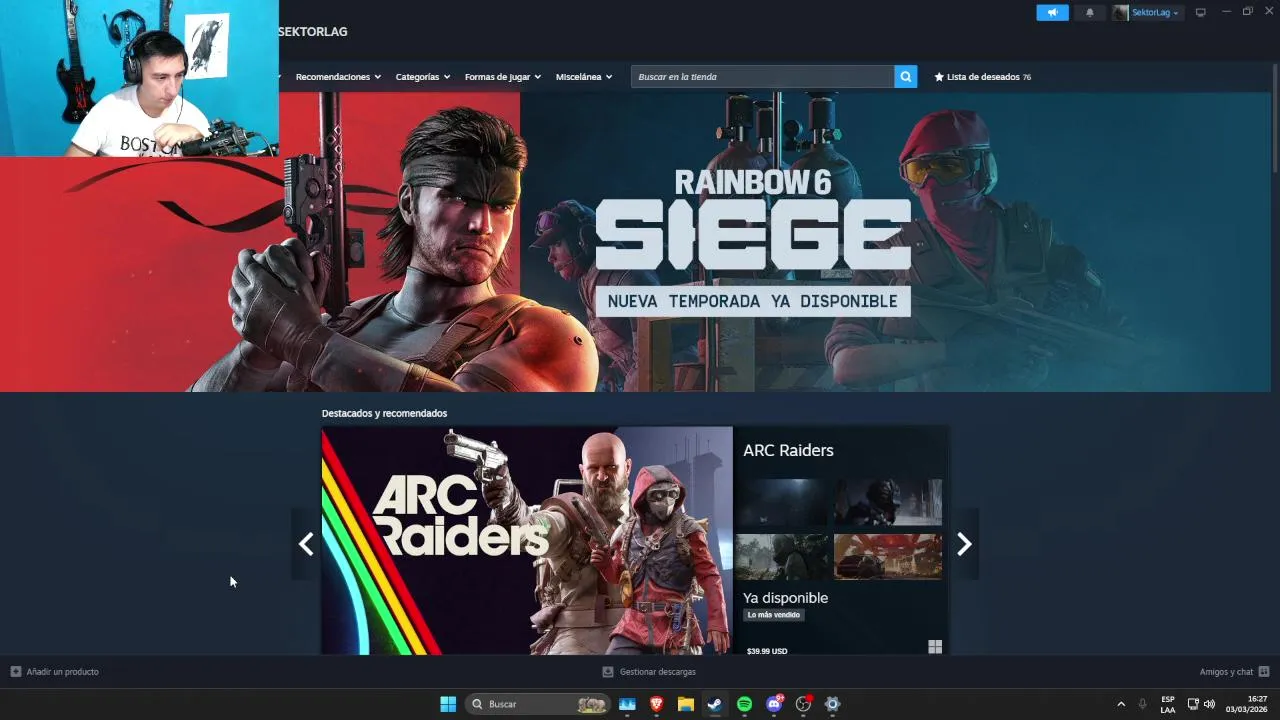
Task: Expand the Miscelánea dropdown menu
Action: click(584, 77)
